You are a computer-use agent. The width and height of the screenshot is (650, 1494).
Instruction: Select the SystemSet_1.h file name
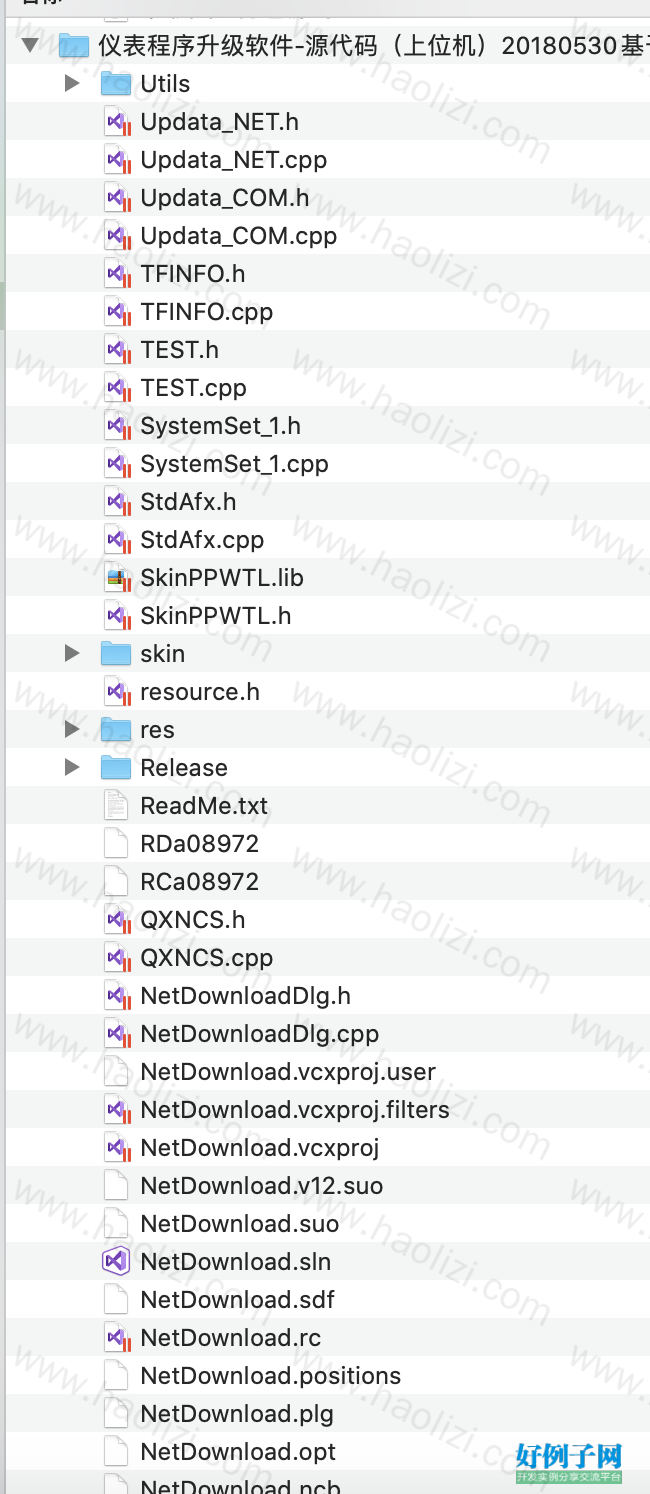pos(220,426)
